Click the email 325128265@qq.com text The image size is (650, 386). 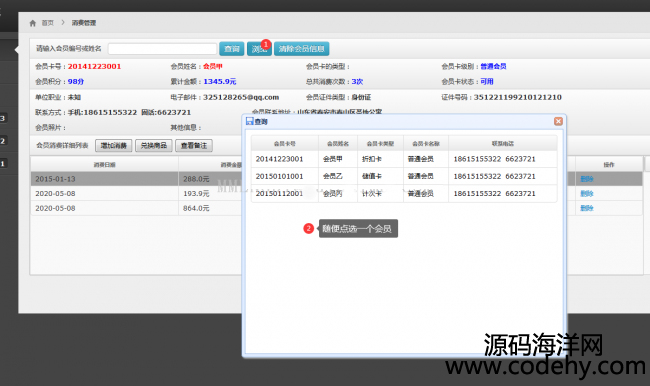pos(241,97)
